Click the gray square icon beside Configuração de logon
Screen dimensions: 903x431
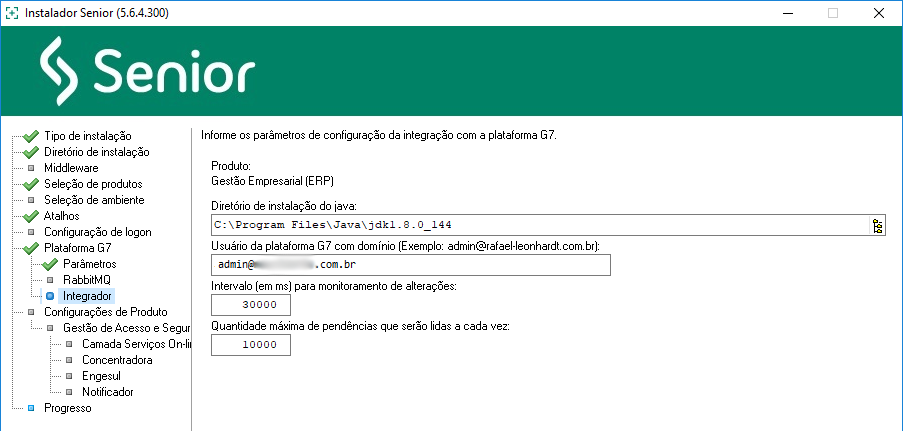[31, 232]
